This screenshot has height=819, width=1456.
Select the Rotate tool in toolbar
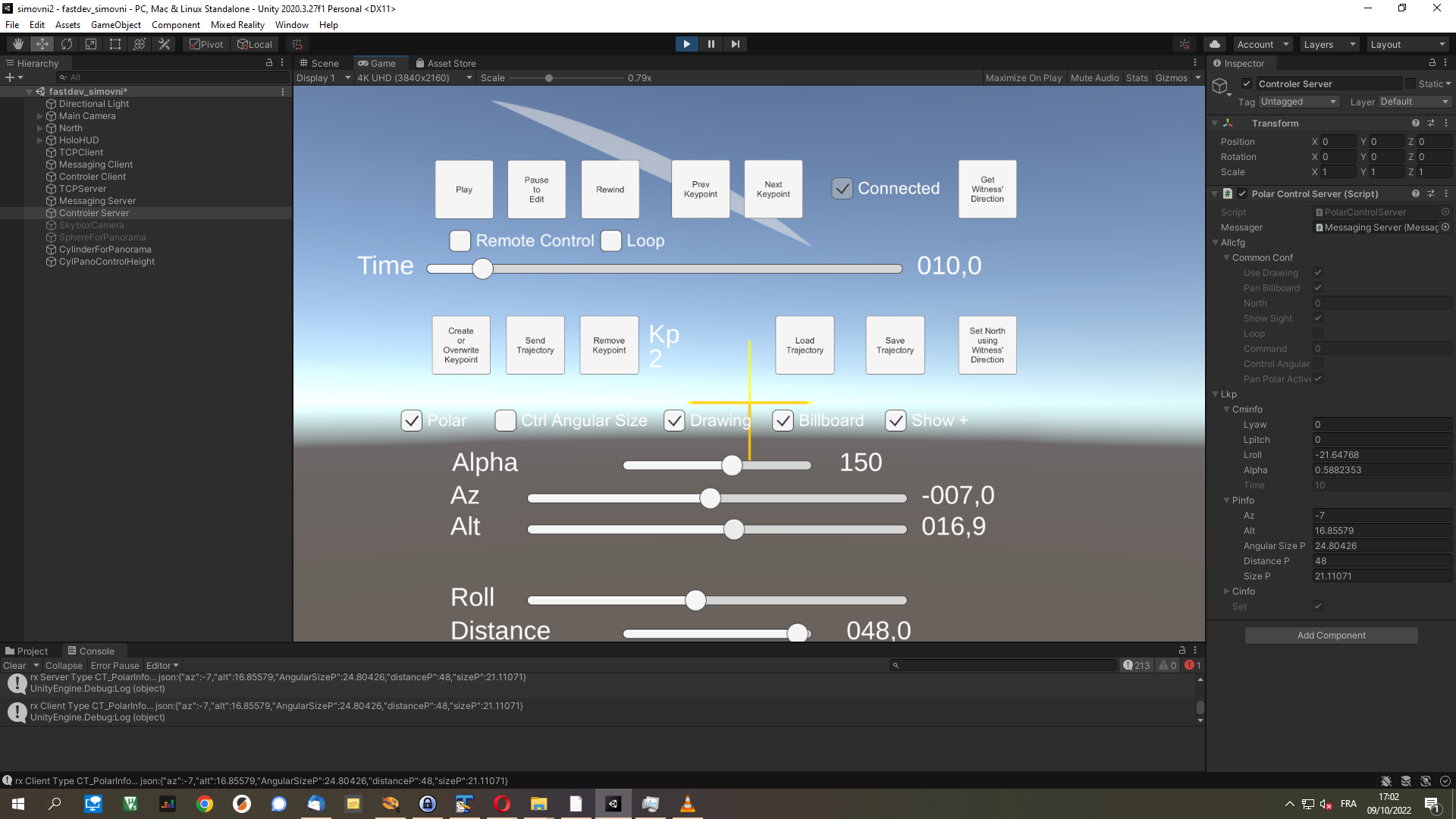(67, 44)
